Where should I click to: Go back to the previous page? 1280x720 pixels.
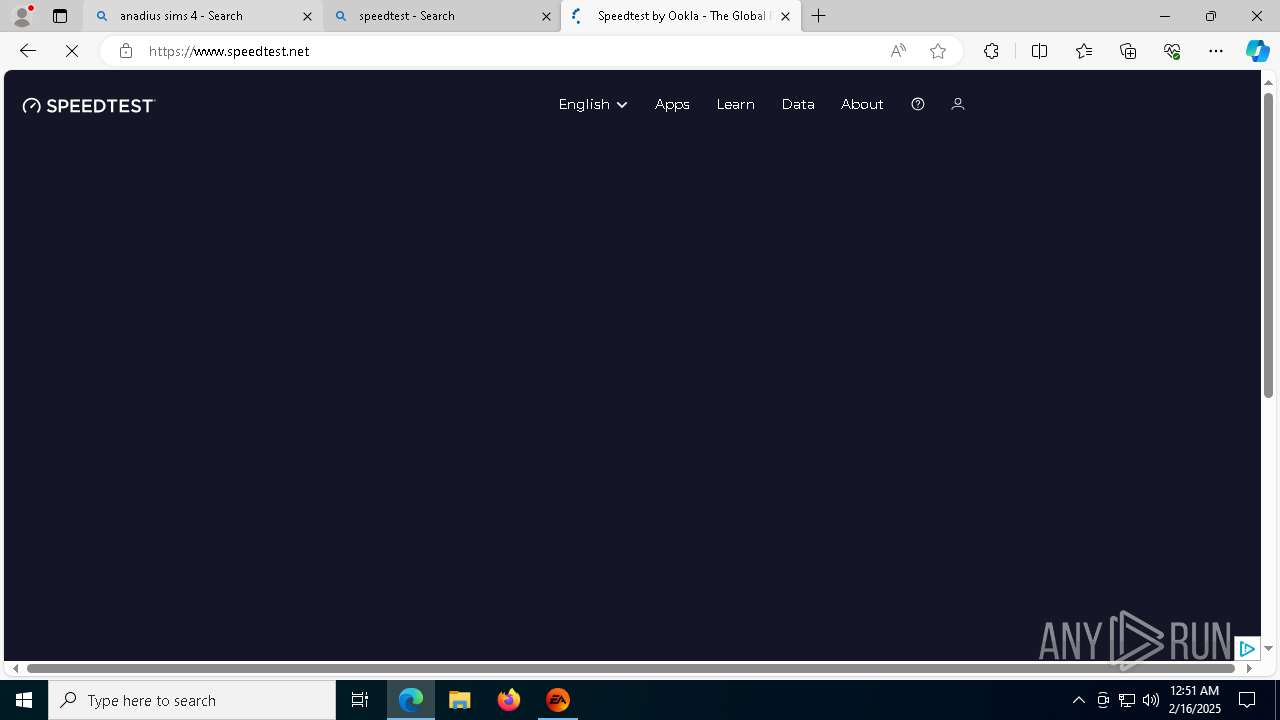point(27,51)
